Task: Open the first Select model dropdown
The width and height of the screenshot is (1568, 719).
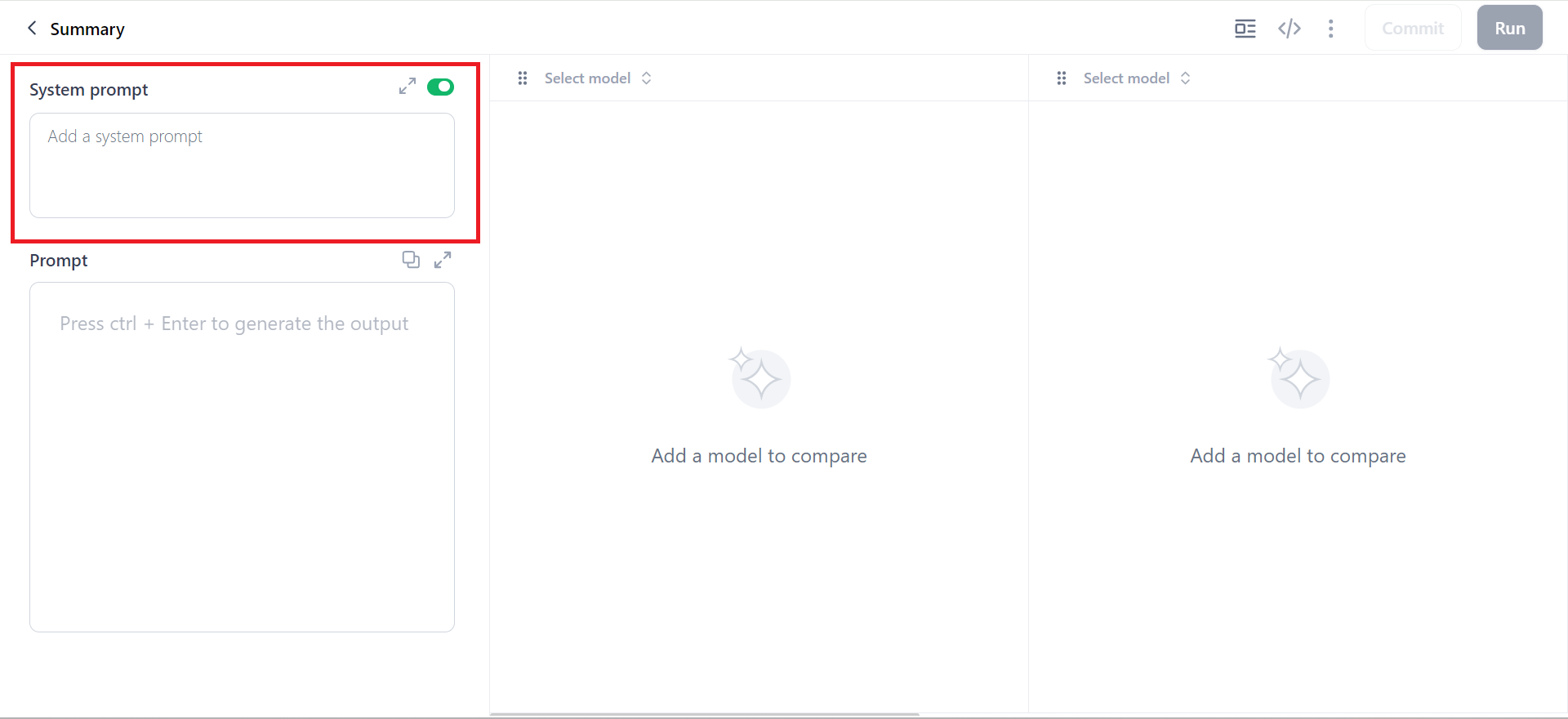Action: tap(598, 78)
